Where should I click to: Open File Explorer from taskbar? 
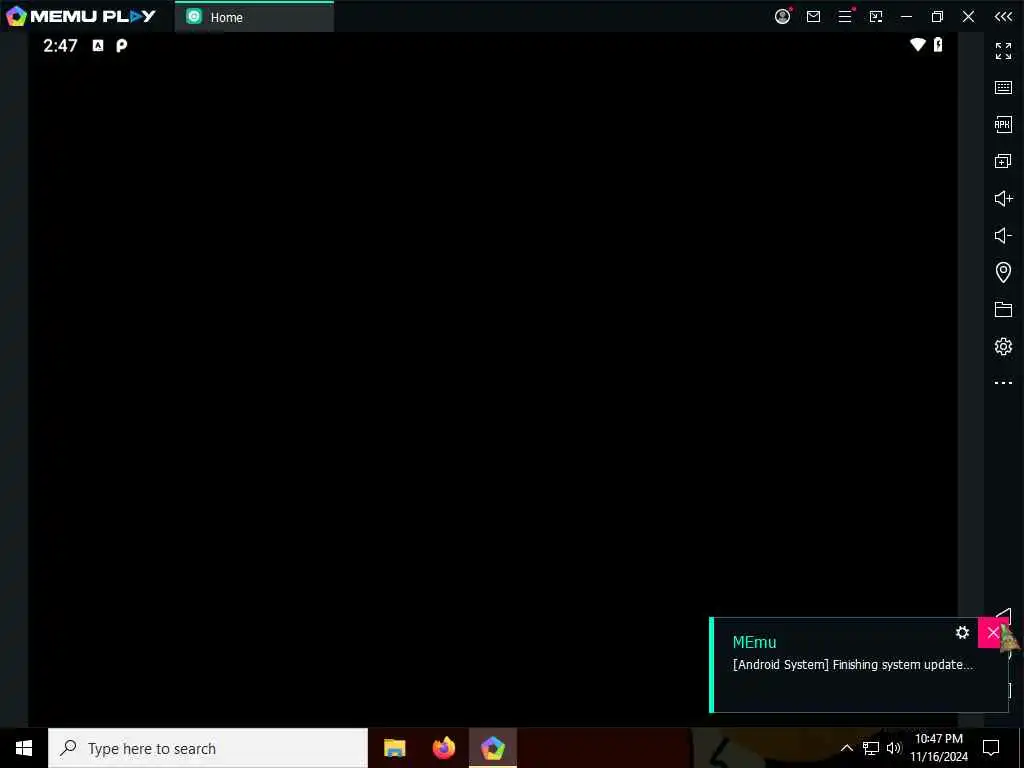(x=394, y=748)
